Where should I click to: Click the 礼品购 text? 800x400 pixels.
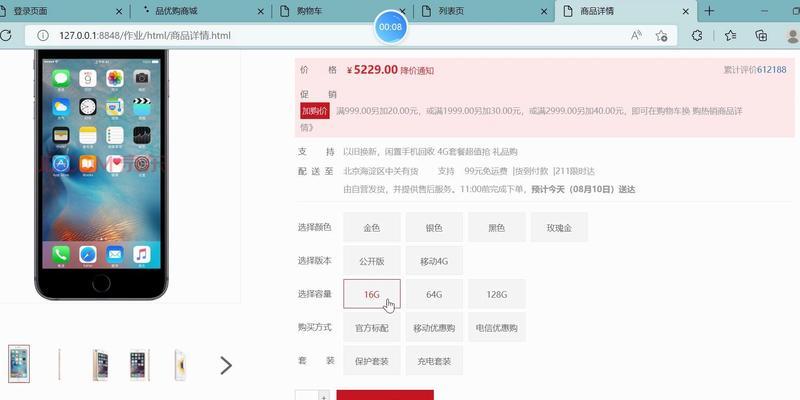pyautogui.click(x=505, y=152)
